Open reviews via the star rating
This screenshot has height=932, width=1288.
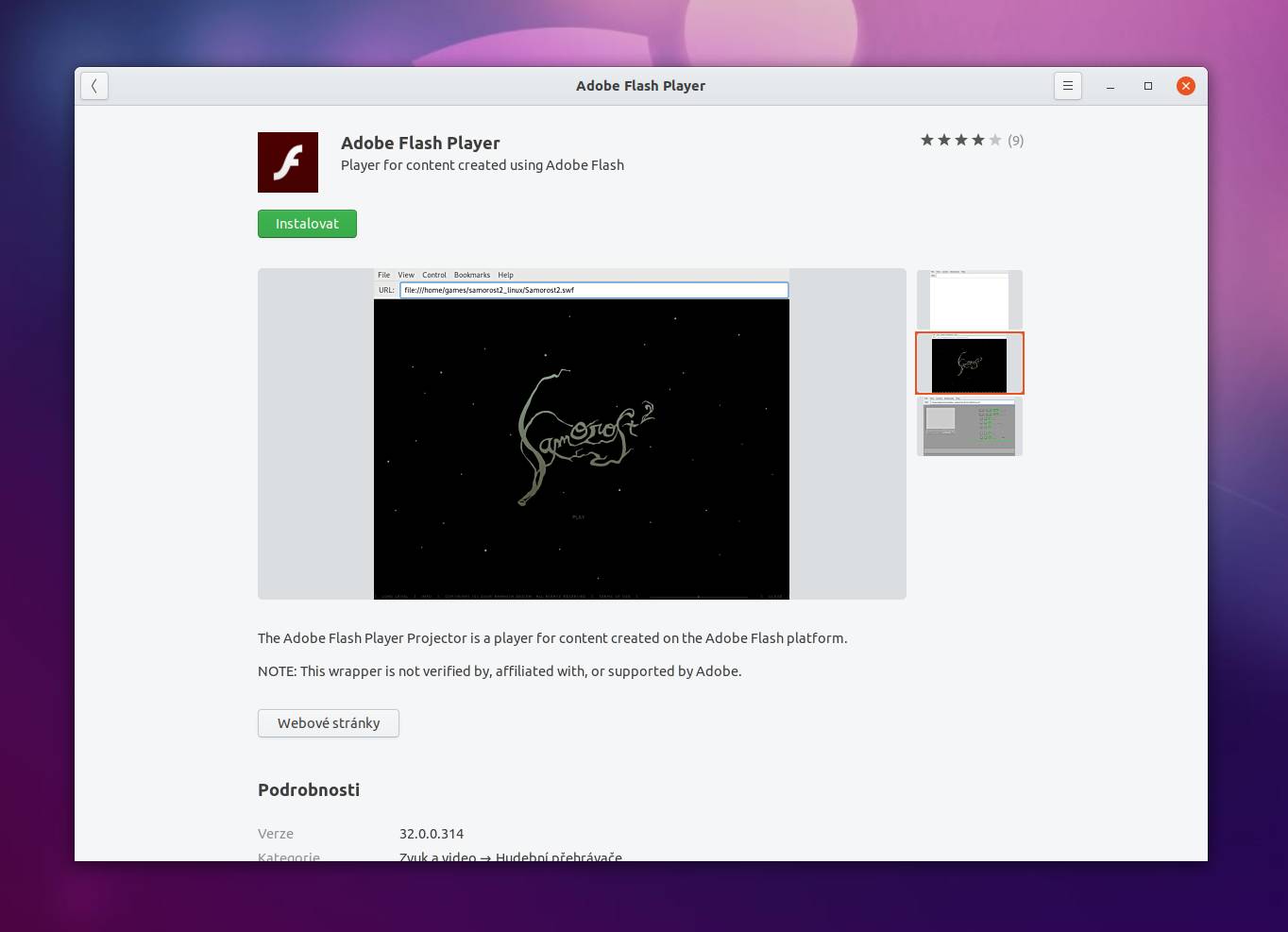pos(960,140)
